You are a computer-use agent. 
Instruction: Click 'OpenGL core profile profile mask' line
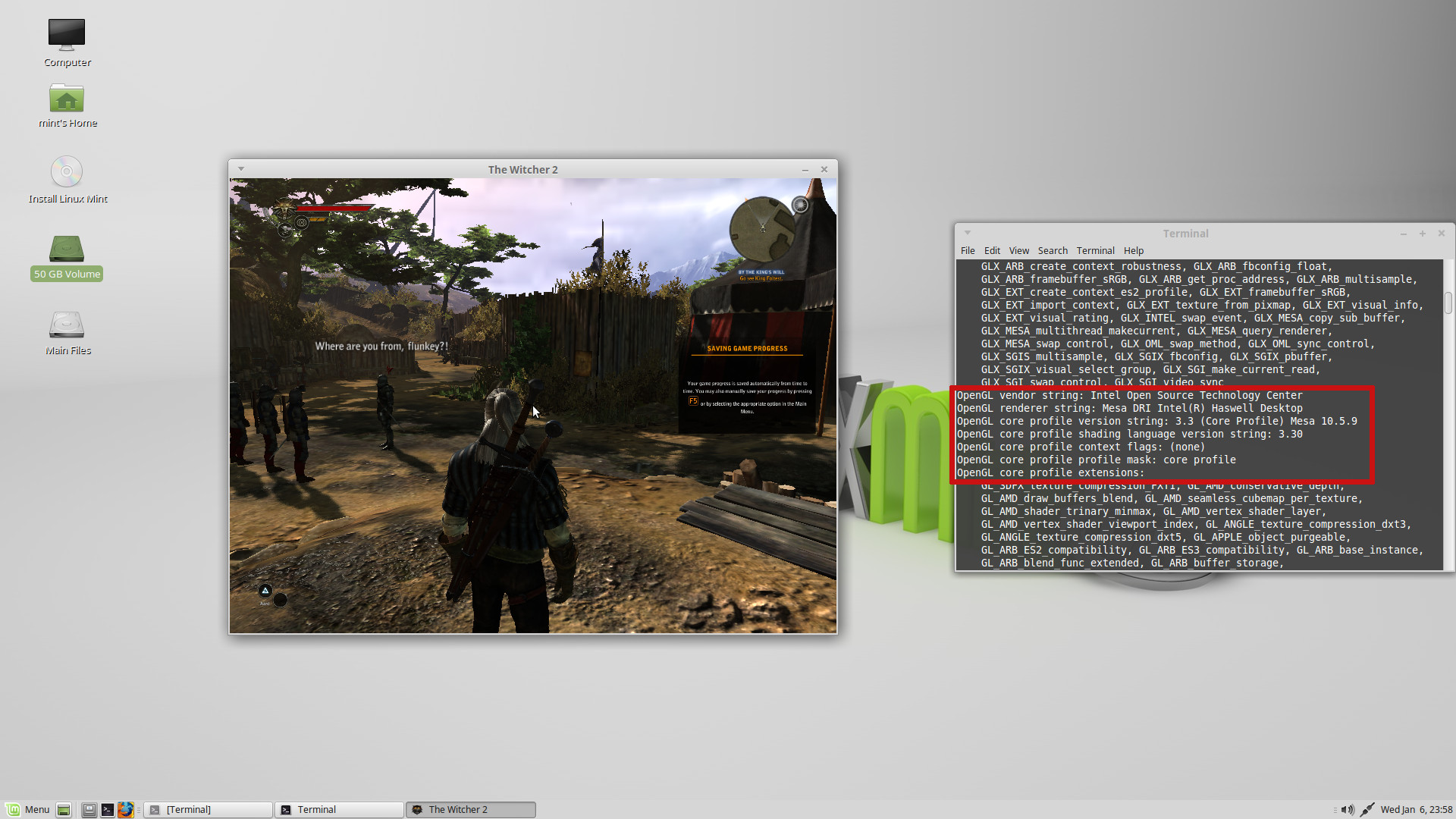click(1096, 460)
